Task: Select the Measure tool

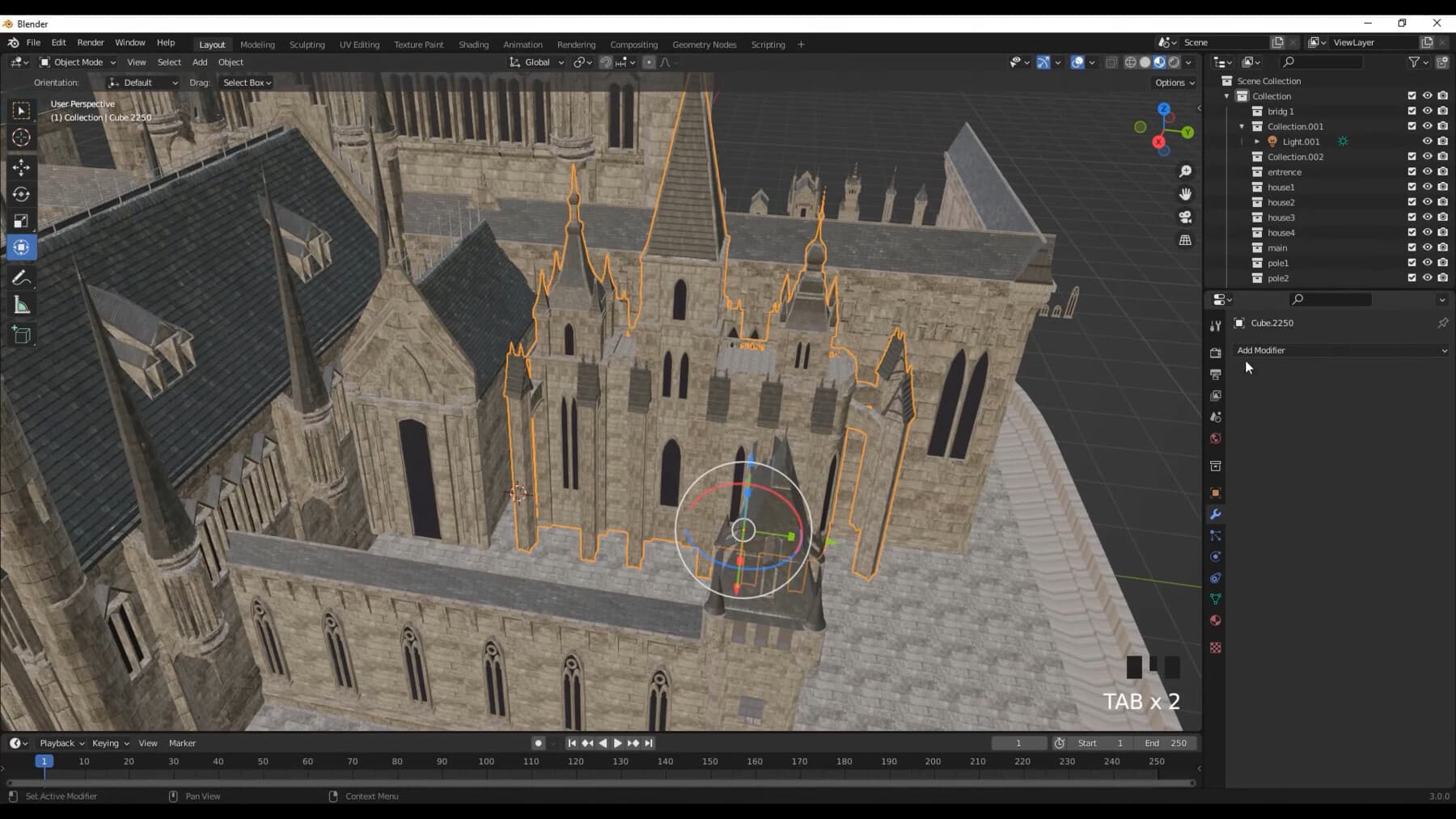Action: [x=22, y=306]
